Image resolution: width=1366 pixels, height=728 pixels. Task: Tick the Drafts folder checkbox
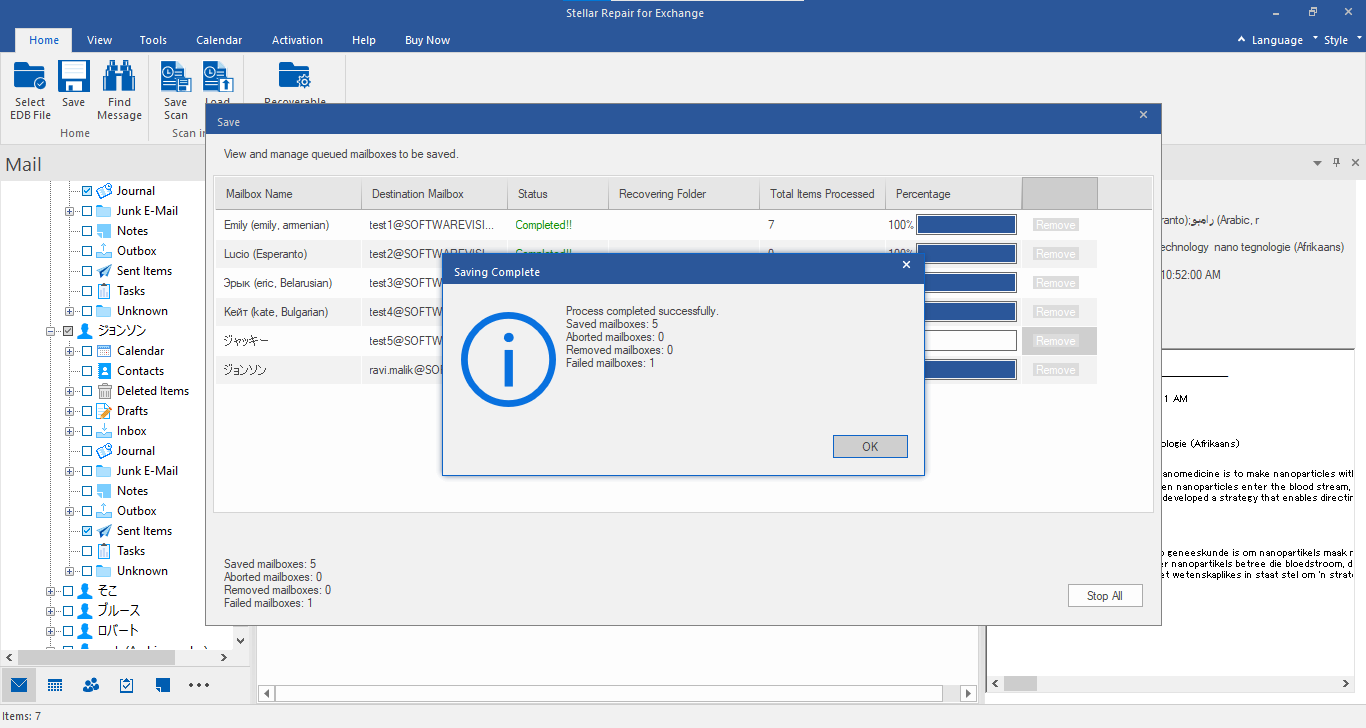coord(87,411)
